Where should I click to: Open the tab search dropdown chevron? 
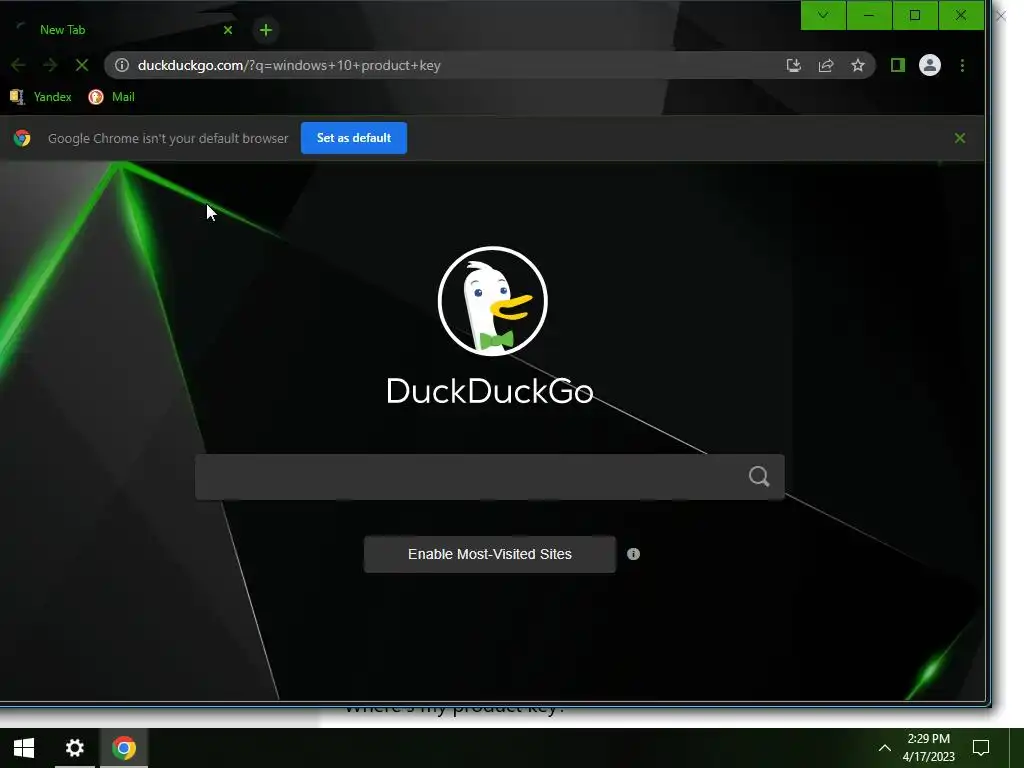pyautogui.click(x=823, y=15)
